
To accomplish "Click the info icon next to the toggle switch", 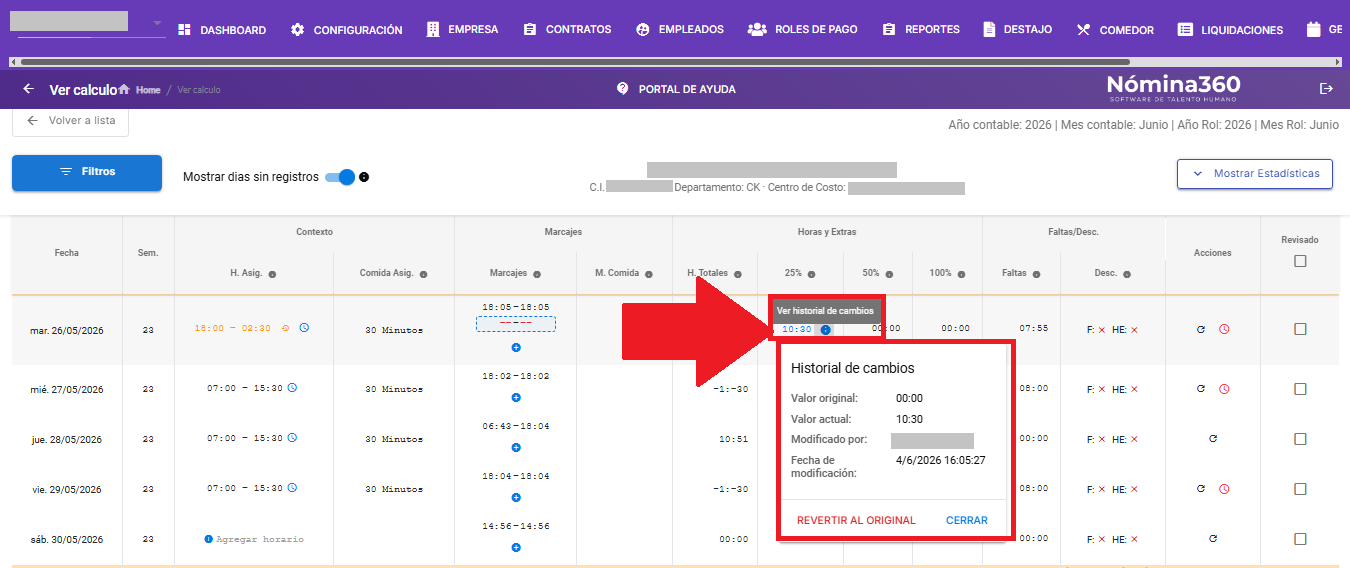I will (x=364, y=177).
